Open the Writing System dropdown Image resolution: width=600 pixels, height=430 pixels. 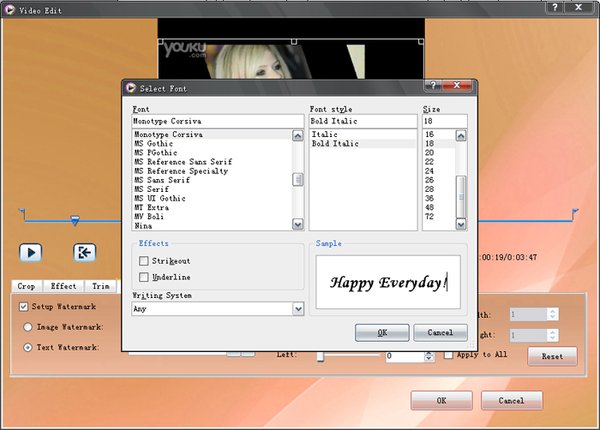(298, 309)
